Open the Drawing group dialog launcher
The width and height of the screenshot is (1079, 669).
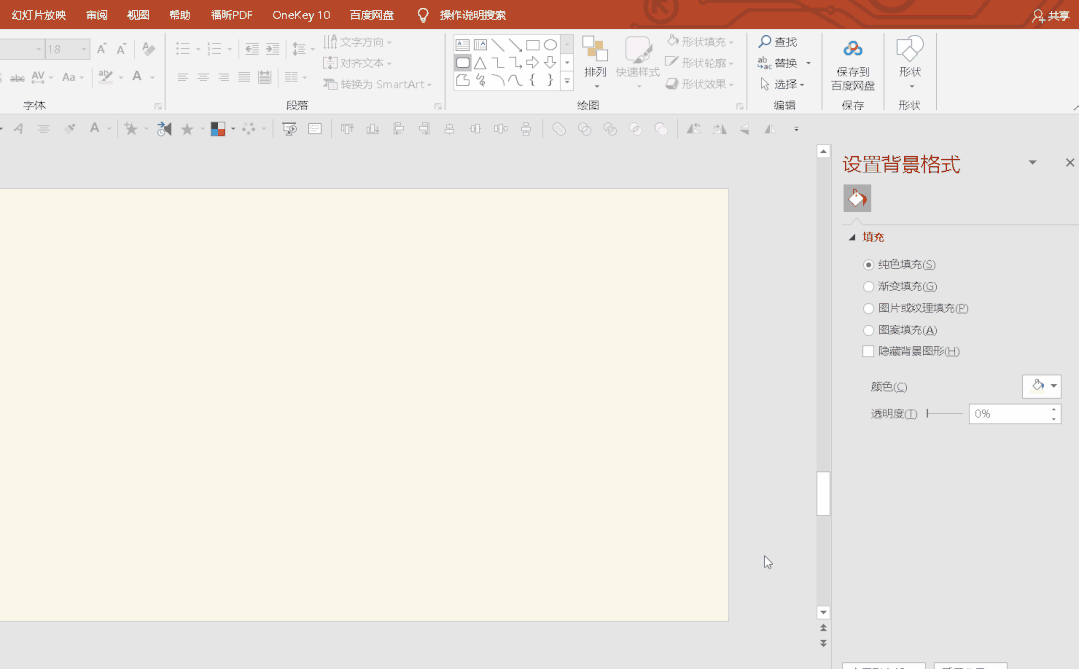tap(740, 106)
